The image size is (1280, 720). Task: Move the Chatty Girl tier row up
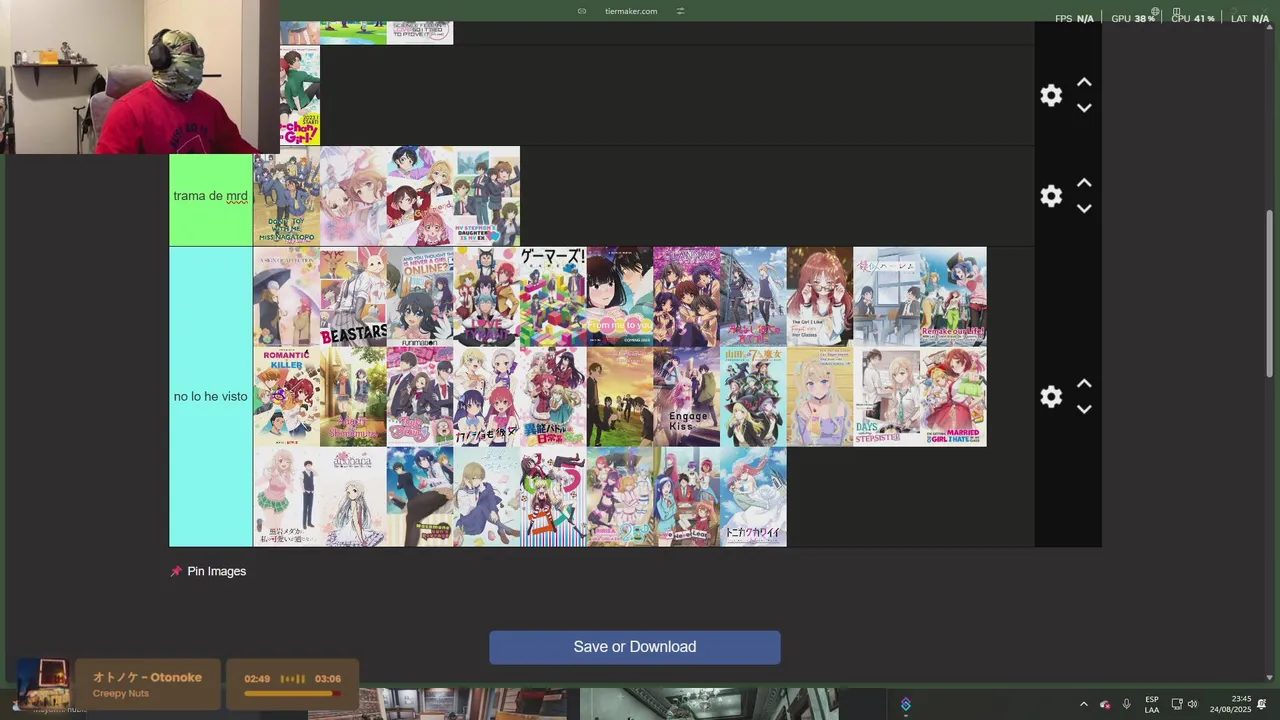coord(1084,83)
